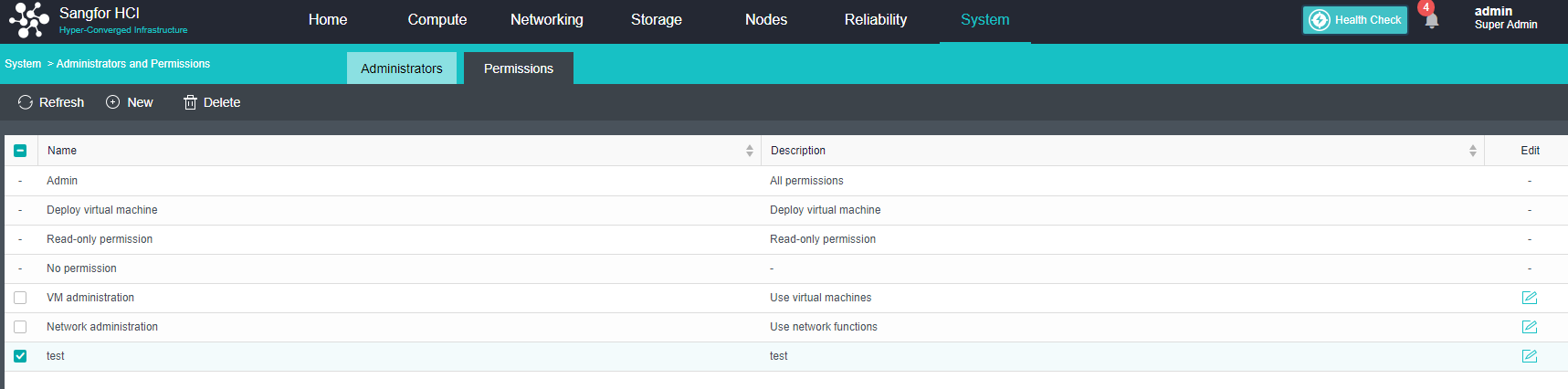The width and height of the screenshot is (1568, 389).
Task: Click edit icon for test row
Action: (1529, 356)
